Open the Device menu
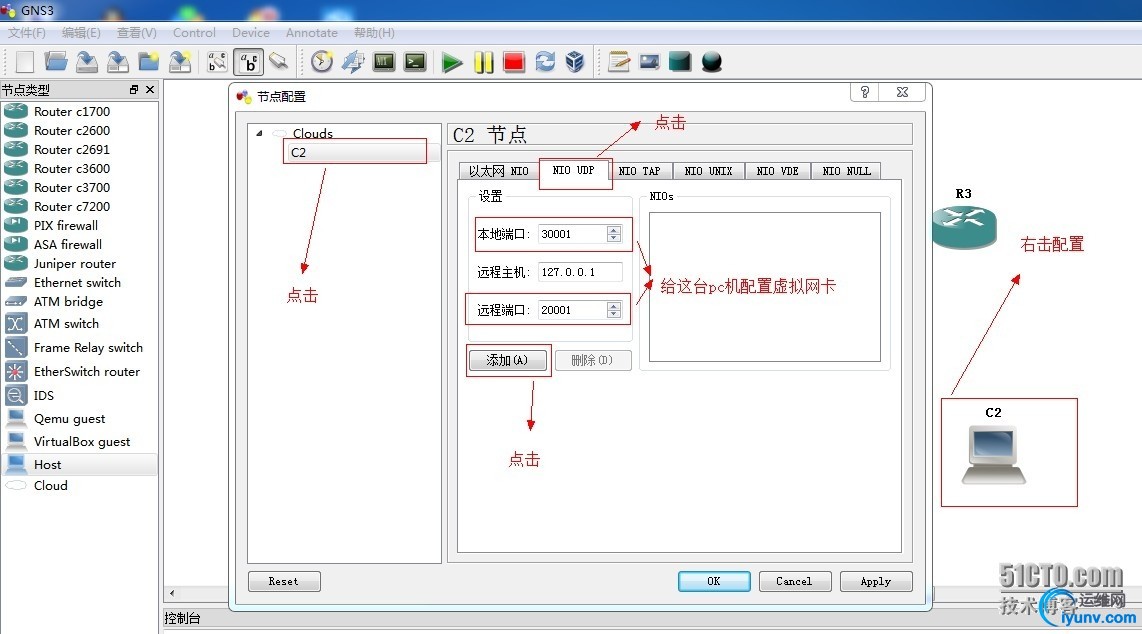1142x634 pixels. (x=251, y=33)
